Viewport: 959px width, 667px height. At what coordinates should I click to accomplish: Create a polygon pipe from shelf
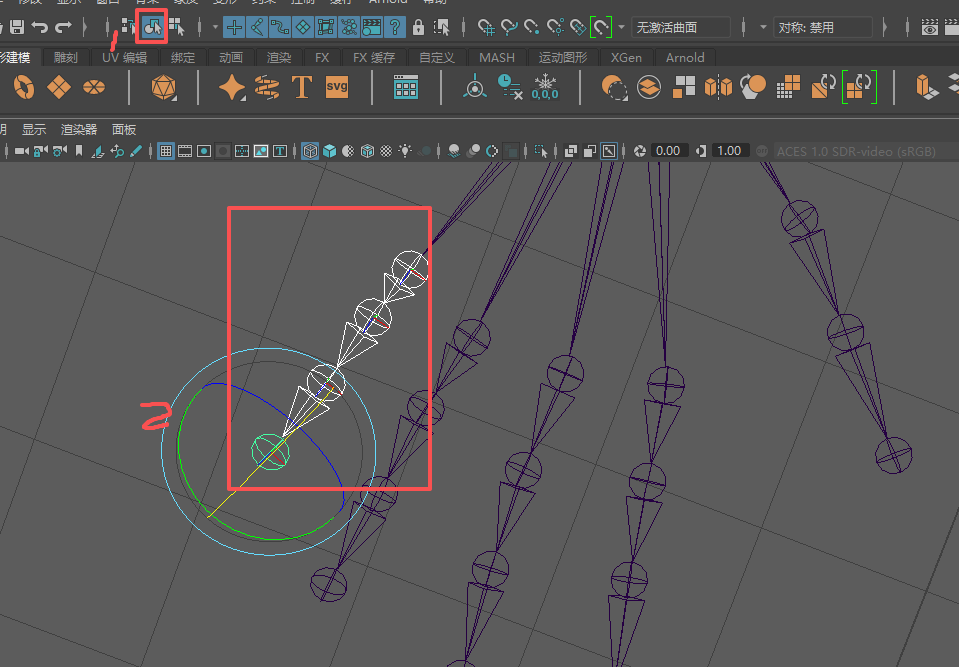pyautogui.click(x=24, y=87)
